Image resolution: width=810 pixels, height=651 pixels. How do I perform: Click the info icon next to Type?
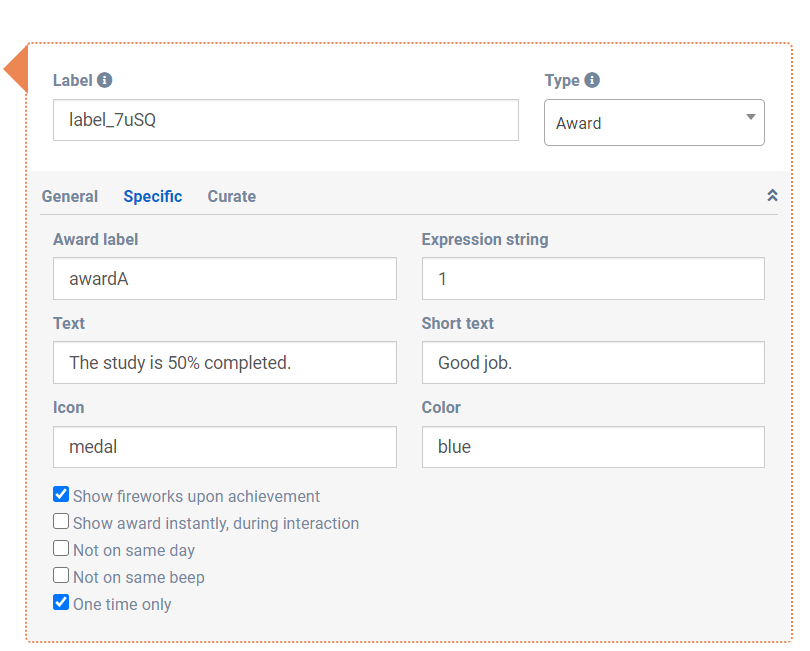coord(592,81)
